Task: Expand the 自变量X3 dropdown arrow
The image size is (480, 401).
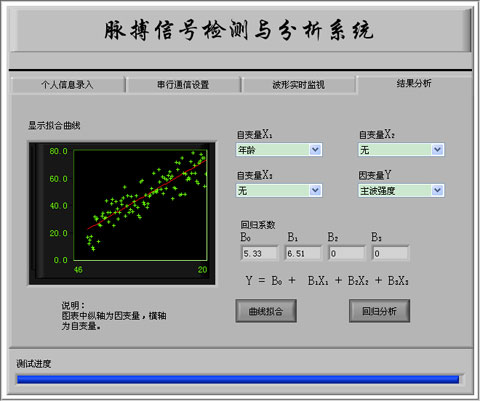Action: (x=315, y=191)
